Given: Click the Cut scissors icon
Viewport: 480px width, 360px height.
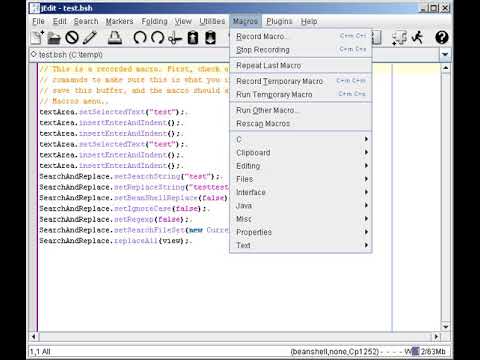Looking at the screenshot, I should point(175,38).
